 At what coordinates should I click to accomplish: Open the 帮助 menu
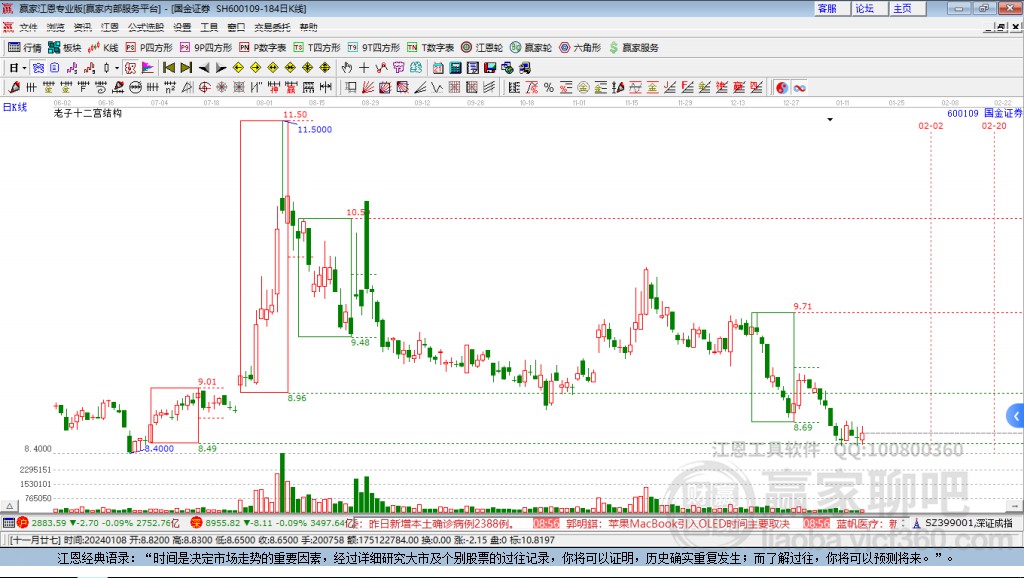[x=308, y=27]
